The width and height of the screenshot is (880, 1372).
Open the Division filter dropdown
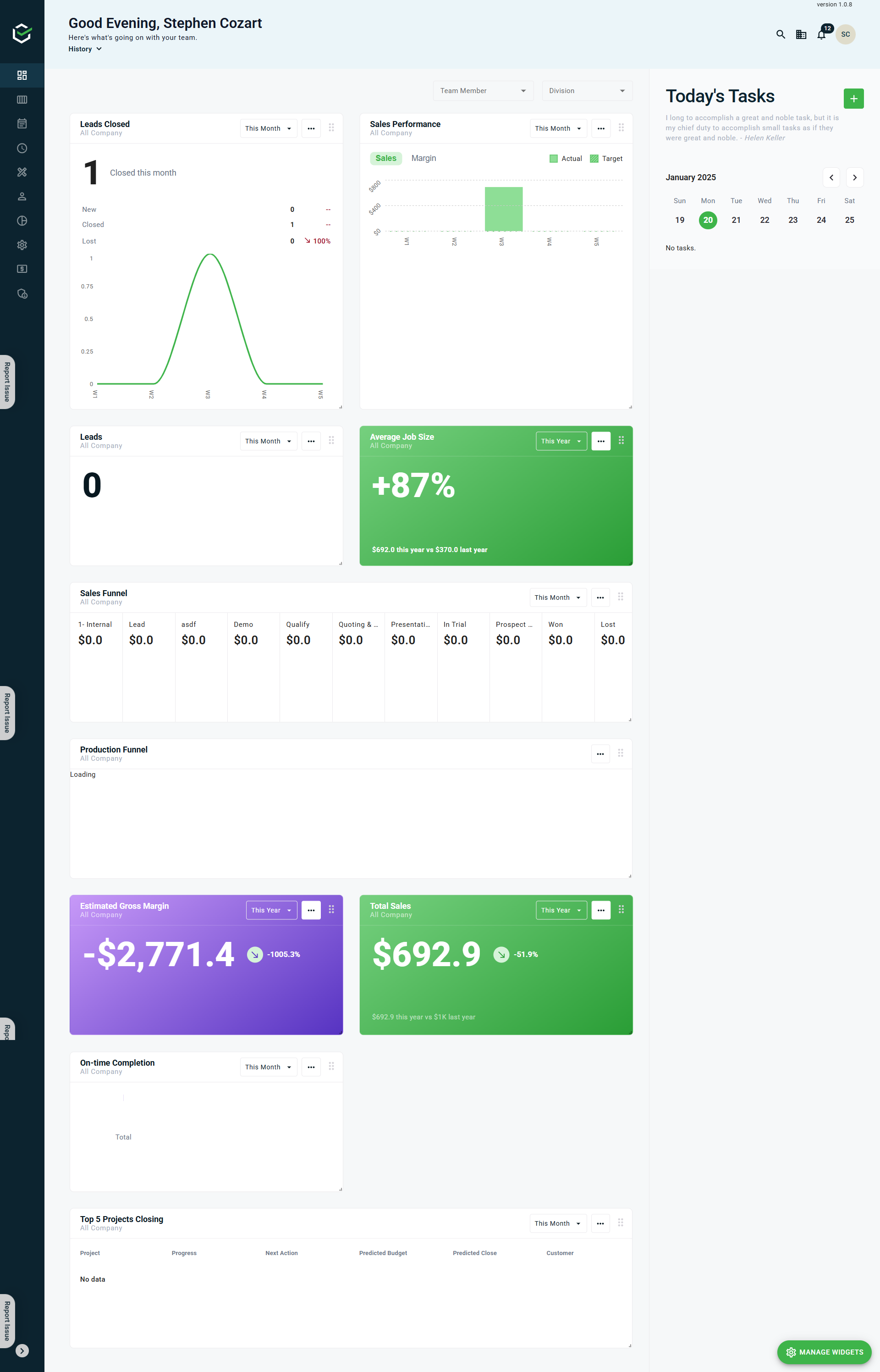pos(588,91)
